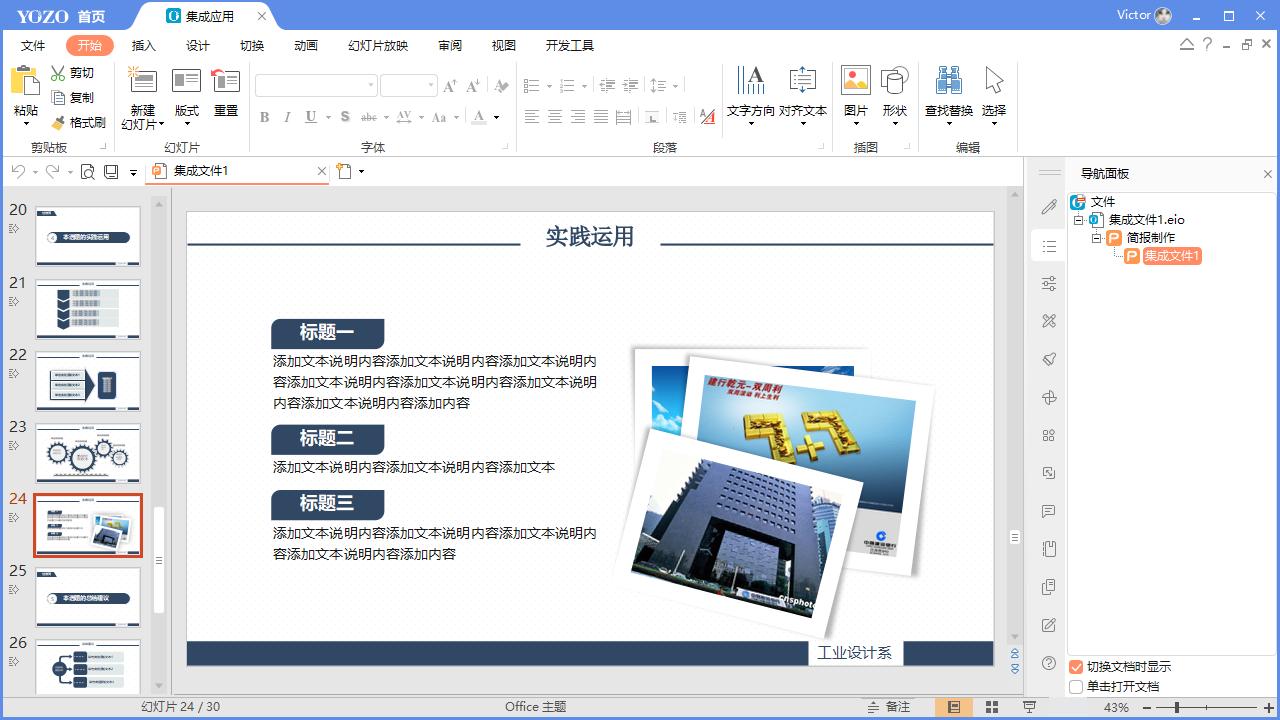Select slide 22 thumbnail
The image size is (1280, 720).
point(88,381)
